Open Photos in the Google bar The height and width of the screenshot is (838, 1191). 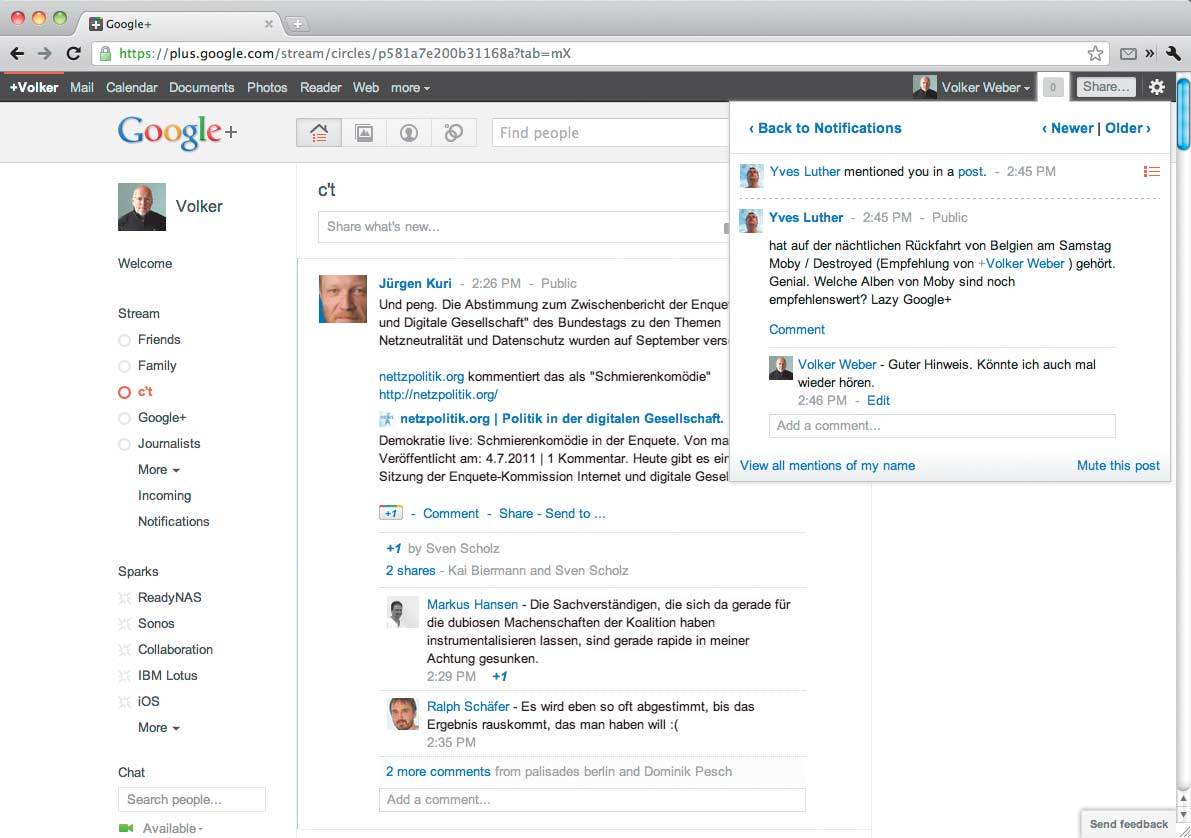pyautogui.click(x=267, y=87)
